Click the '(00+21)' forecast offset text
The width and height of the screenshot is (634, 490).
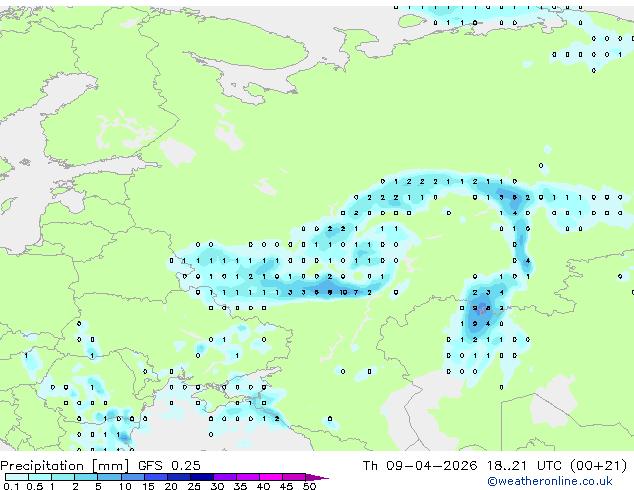(598, 466)
